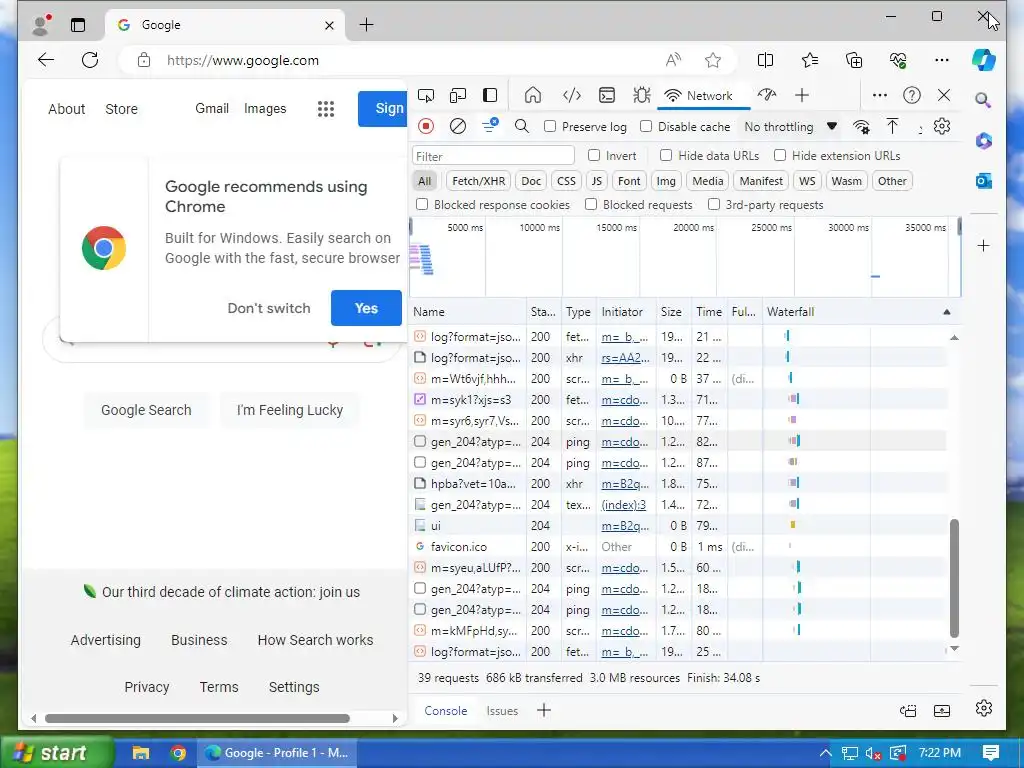The image size is (1024, 768).
Task: Check Blocked response cookies checkbox
Action: (422, 204)
